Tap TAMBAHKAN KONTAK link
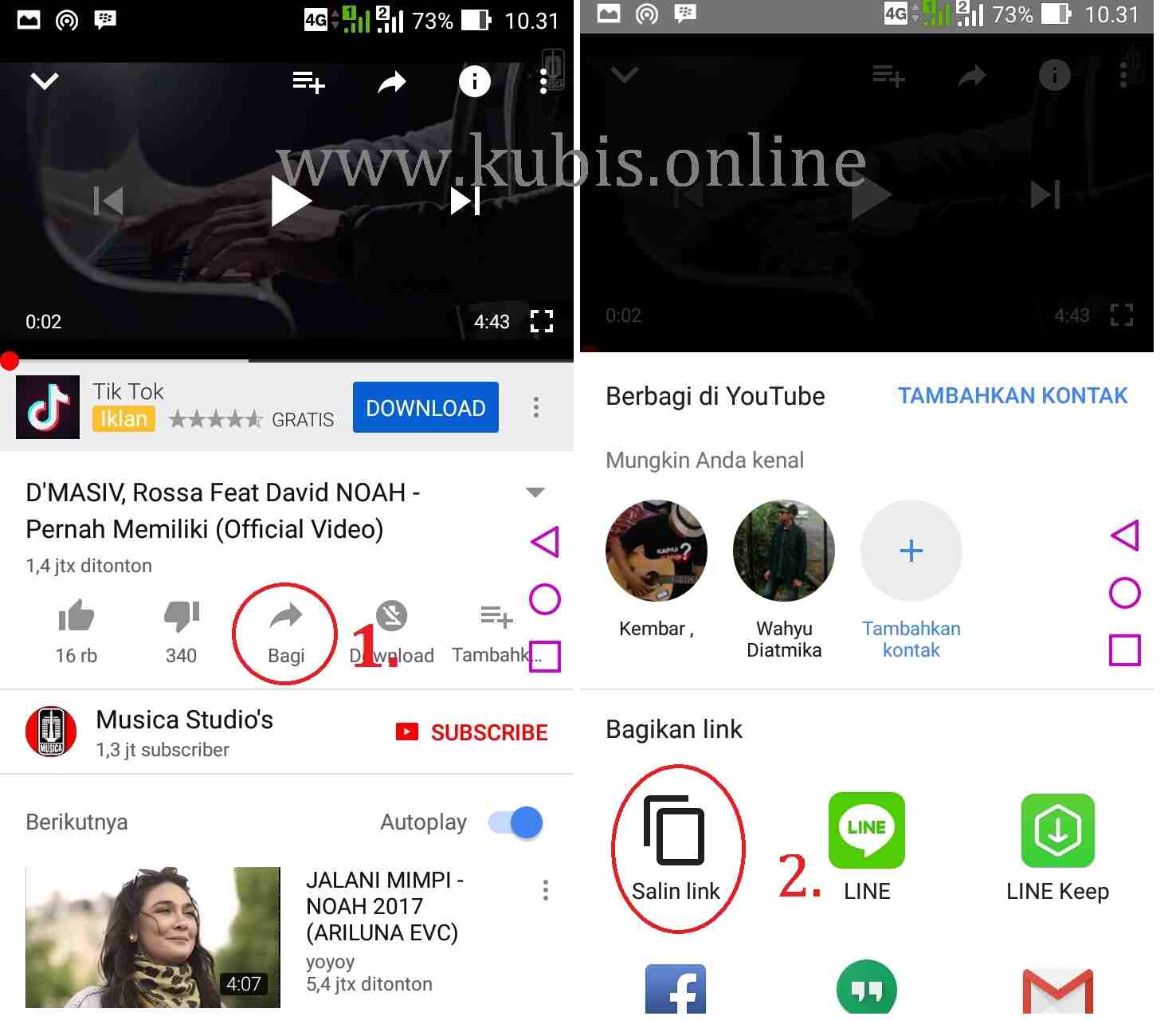The height and width of the screenshot is (1020, 1176). 1013,396
